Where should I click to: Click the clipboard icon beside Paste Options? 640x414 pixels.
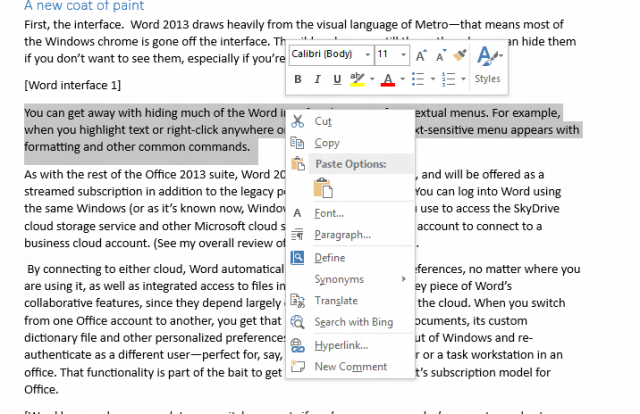pyautogui.click(x=298, y=164)
